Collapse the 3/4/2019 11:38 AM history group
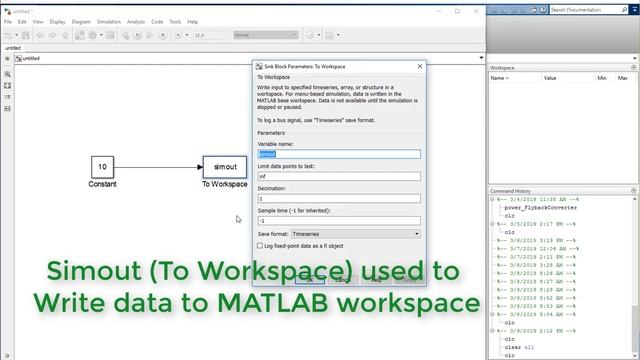Image resolution: width=640 pixels, height=360 pixels. (492, 200)
